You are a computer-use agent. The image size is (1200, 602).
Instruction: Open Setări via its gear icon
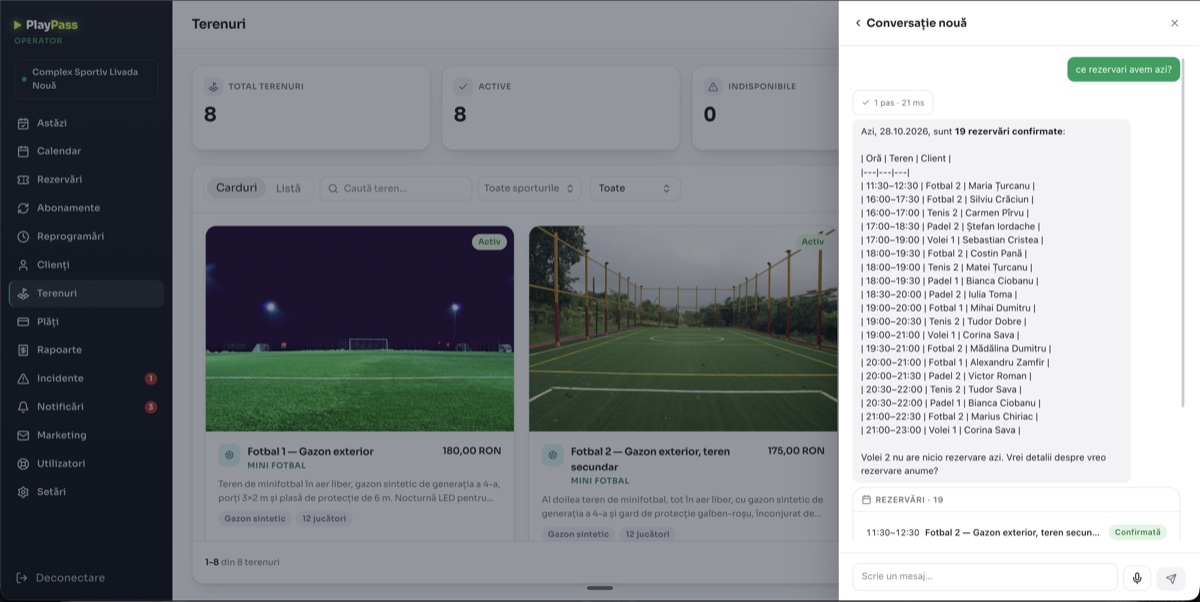[x=23, y=492]
